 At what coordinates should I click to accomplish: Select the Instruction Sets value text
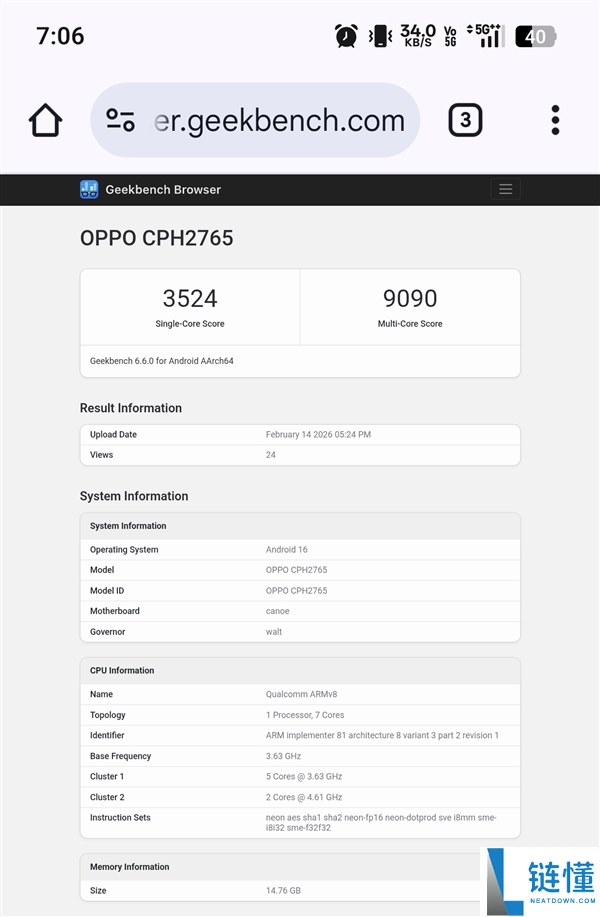[381, 822]
